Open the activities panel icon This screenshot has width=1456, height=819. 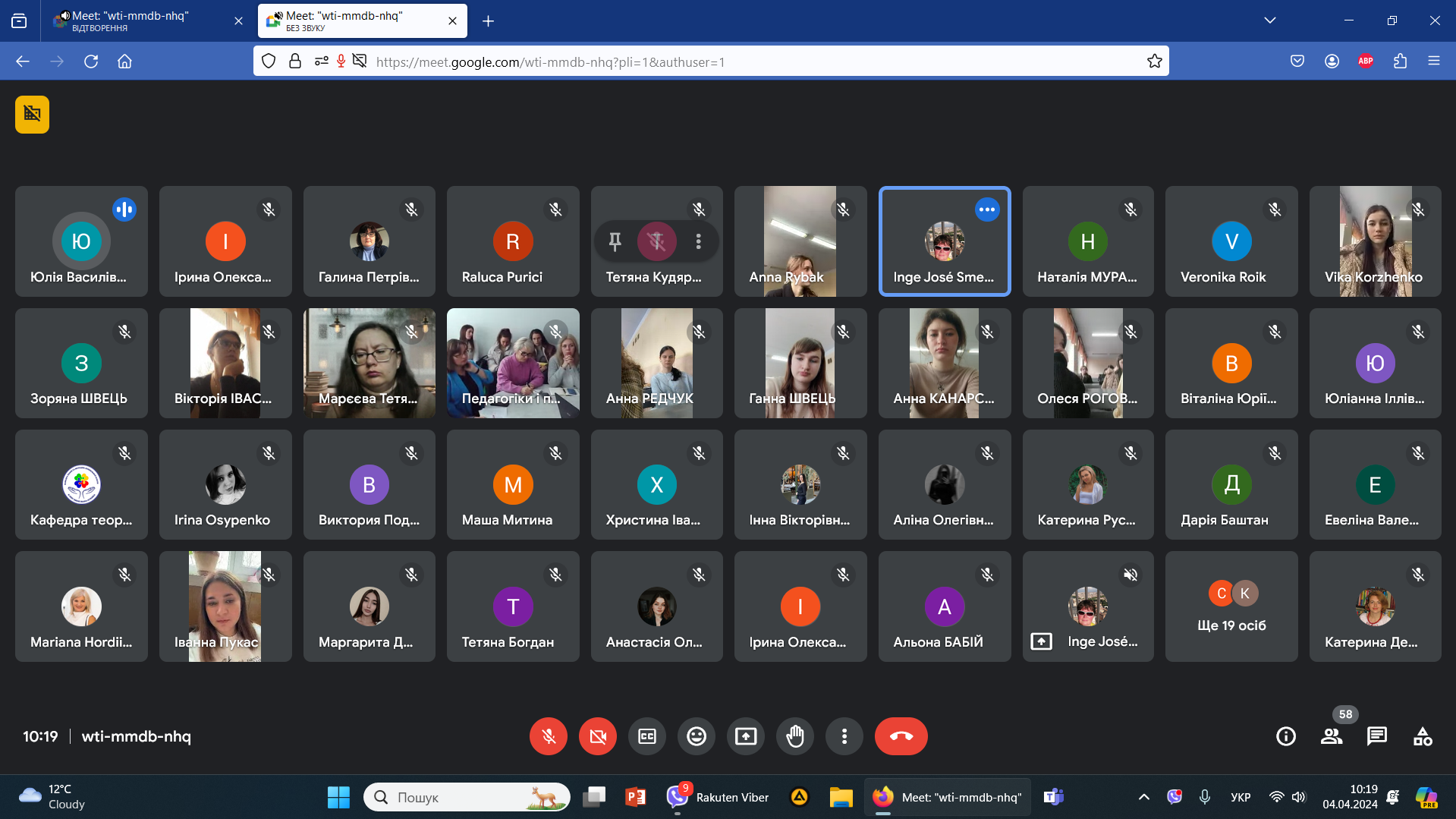pos(1423,736)
